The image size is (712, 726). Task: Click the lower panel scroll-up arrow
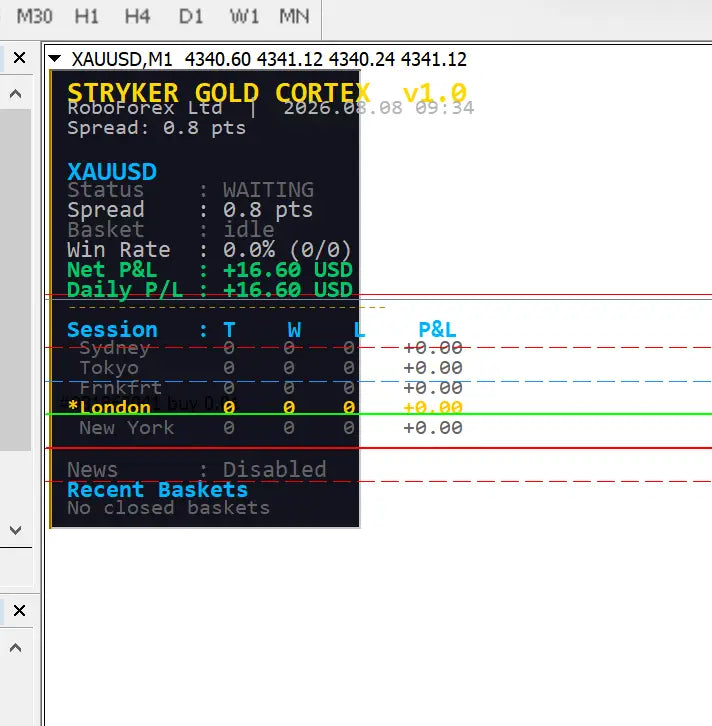[x=15, y=647]
